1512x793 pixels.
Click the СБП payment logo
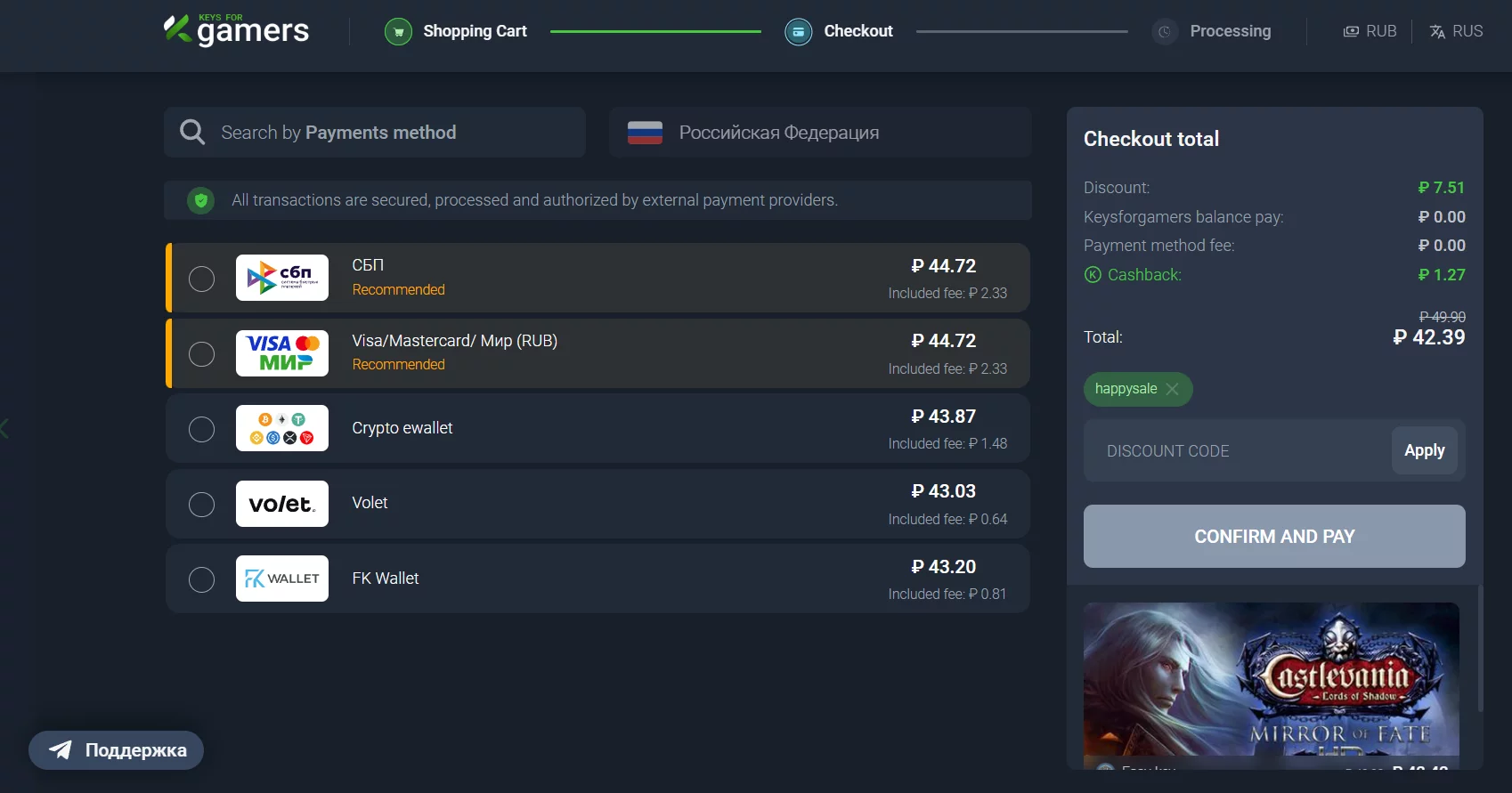tap(281, 278)
